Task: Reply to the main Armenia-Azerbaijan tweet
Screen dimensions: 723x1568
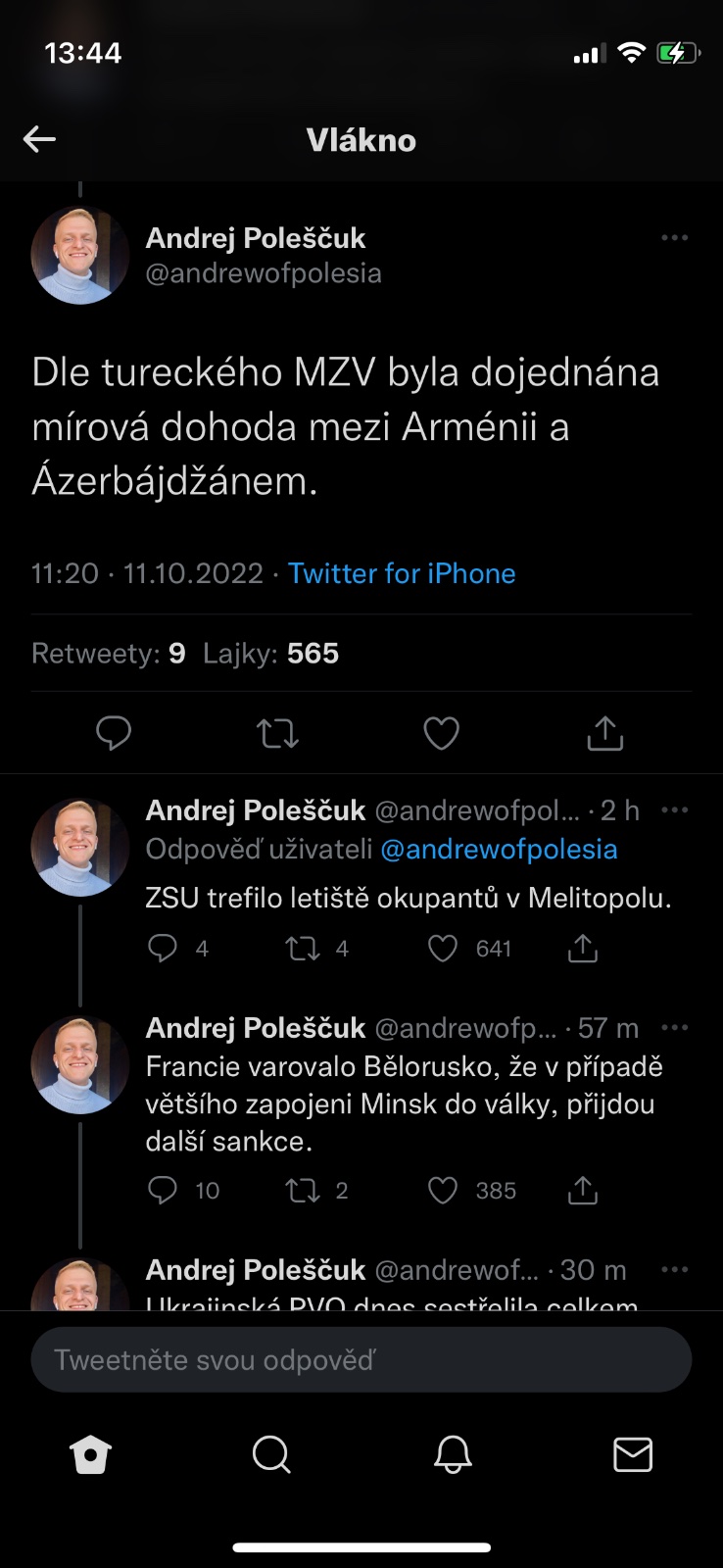Action: click(114, 733)
